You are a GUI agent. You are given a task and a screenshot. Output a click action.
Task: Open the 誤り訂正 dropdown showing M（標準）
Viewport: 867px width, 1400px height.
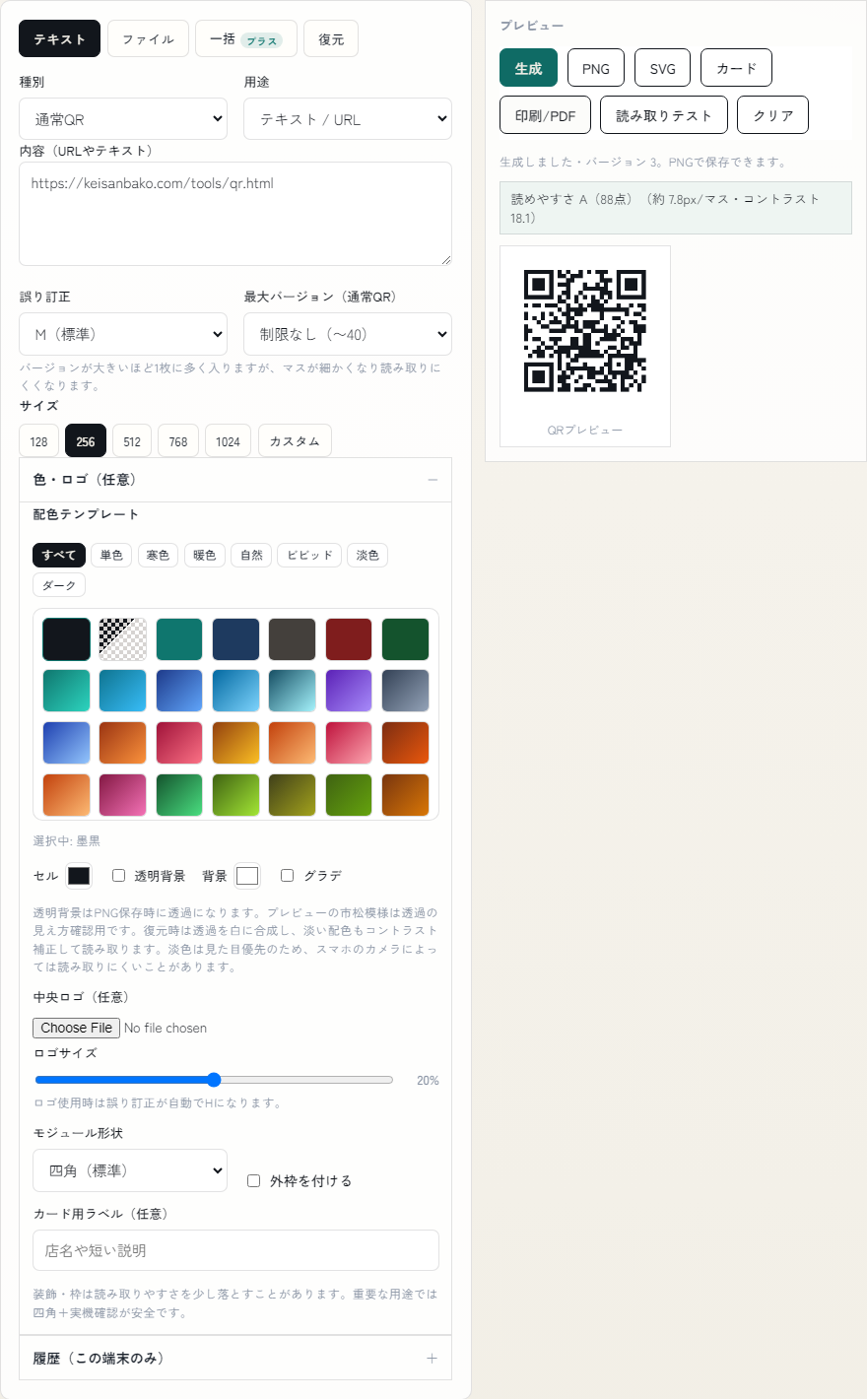pyautogui.click(x=123, y=334)
